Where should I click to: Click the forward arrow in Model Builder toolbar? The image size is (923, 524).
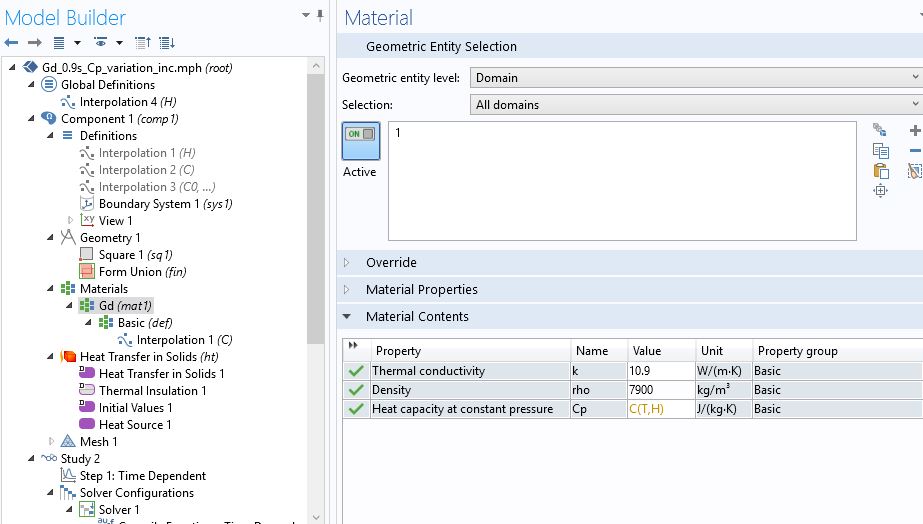tap(34, 43)
